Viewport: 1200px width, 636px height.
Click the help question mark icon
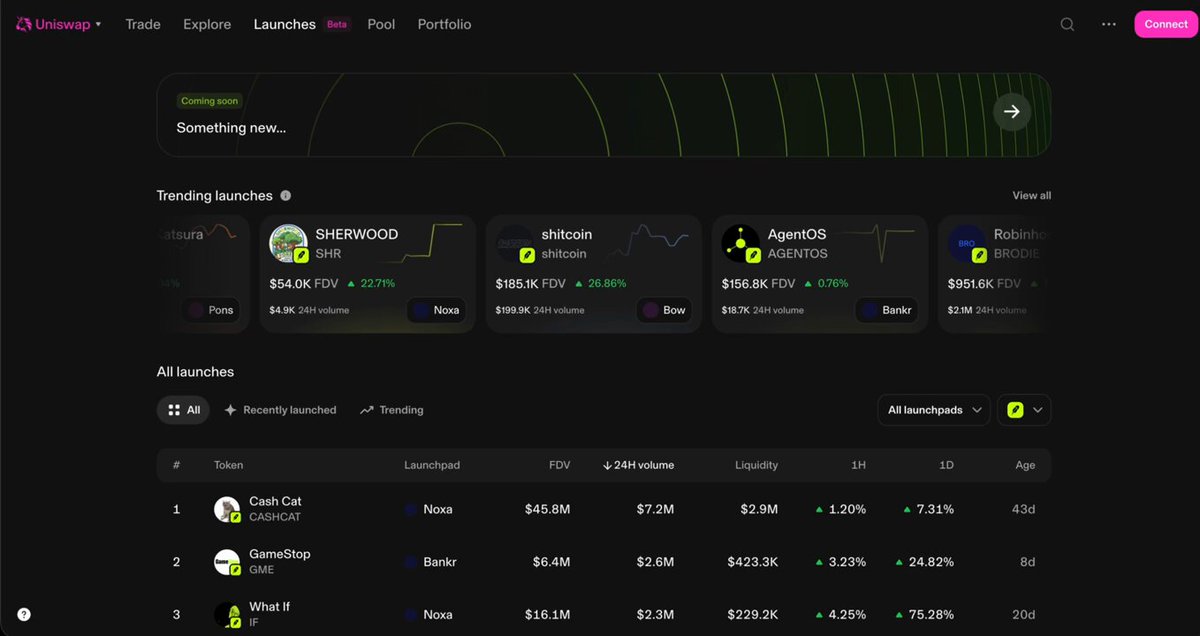coord(24,615)
